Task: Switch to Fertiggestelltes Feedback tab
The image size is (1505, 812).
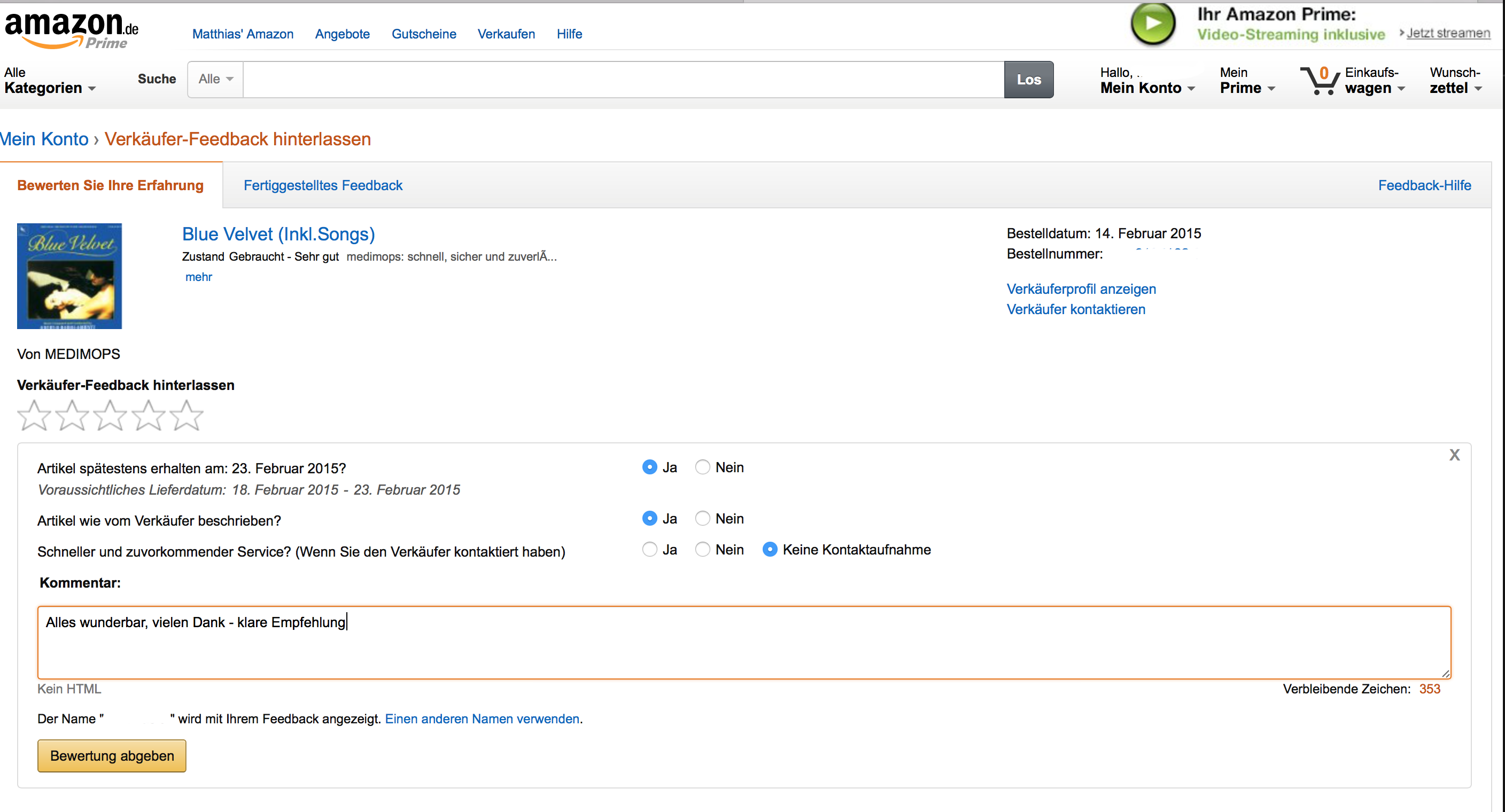Action: 322,185
